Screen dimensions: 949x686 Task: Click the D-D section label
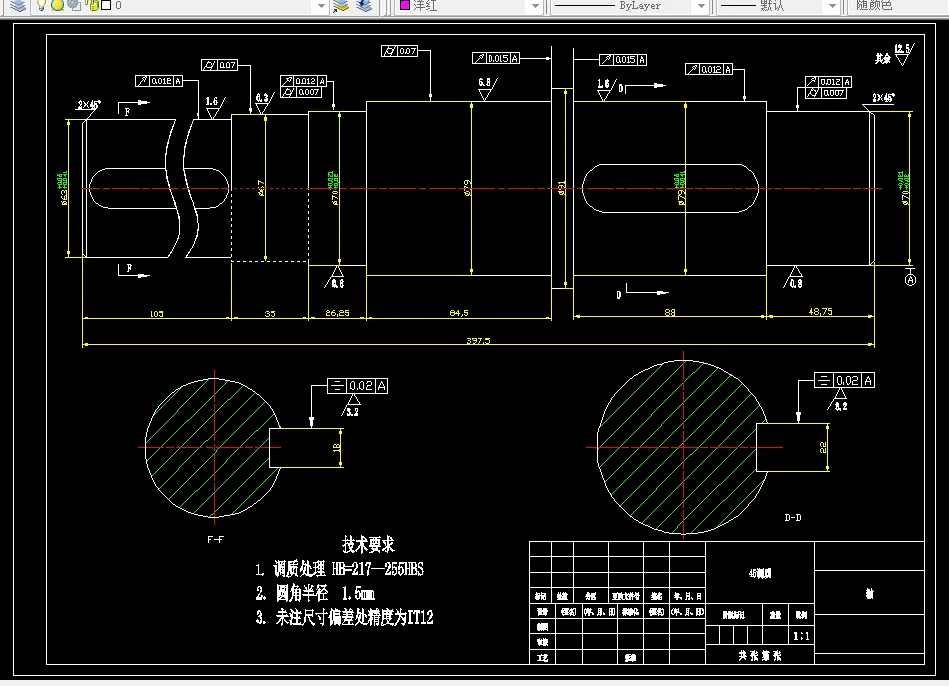[x=793, y=518]
